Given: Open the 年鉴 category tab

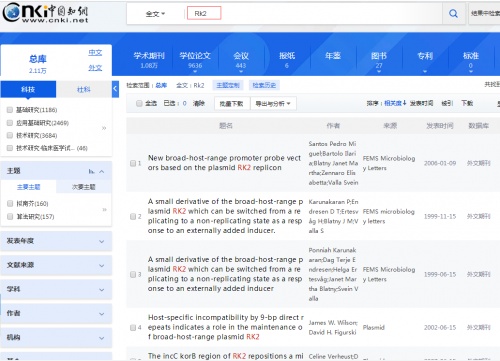Looking at the screenshot, I should [333, 56].
